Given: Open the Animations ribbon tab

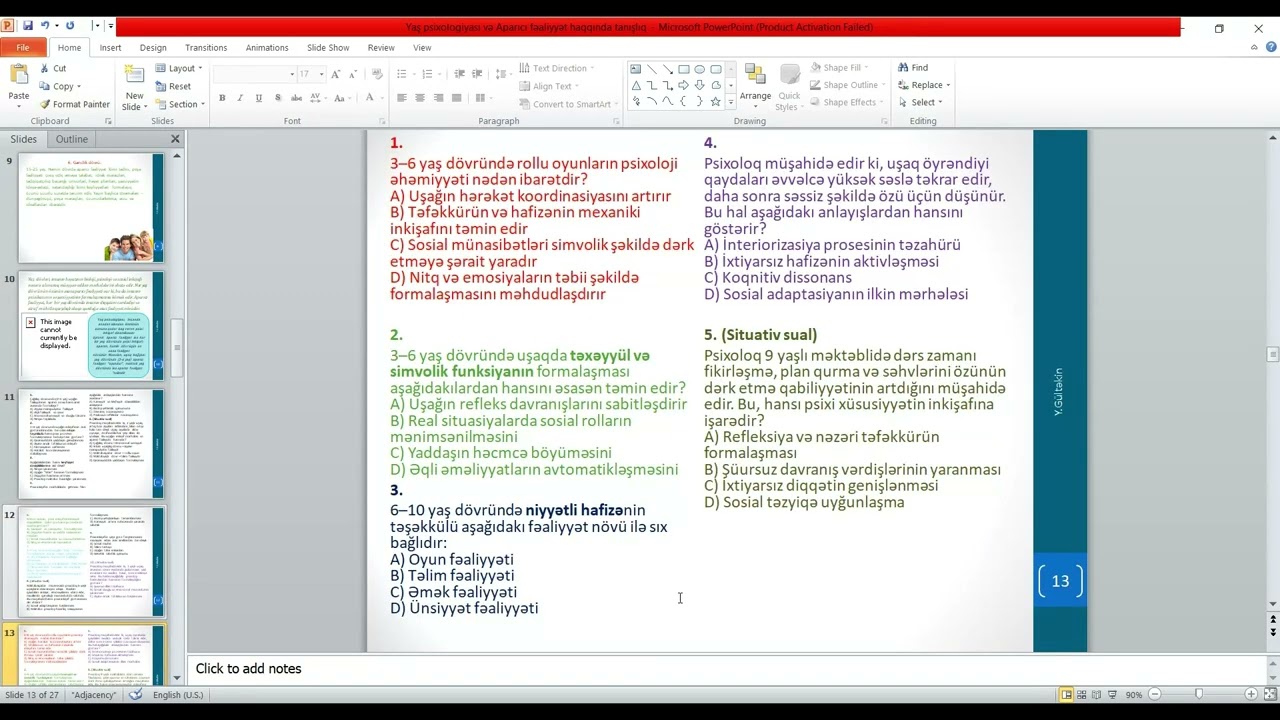Looking at the screenshot, I should click(267, 47).
